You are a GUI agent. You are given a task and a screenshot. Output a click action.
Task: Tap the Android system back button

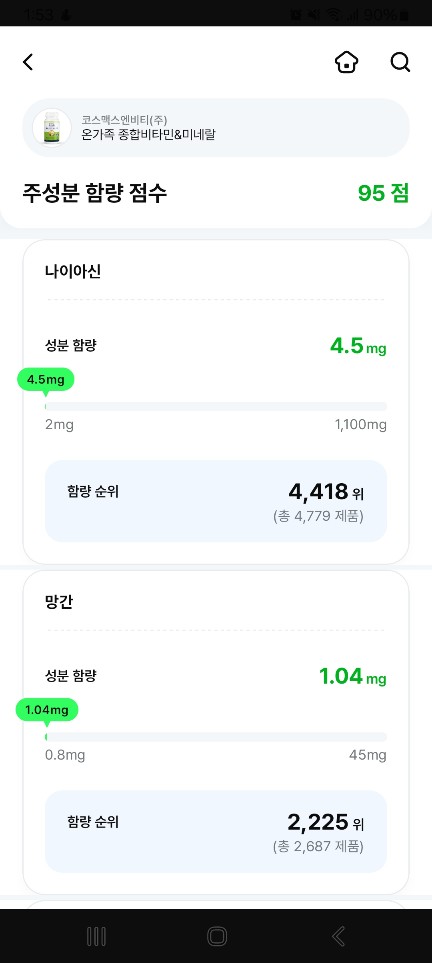point(338,936)
